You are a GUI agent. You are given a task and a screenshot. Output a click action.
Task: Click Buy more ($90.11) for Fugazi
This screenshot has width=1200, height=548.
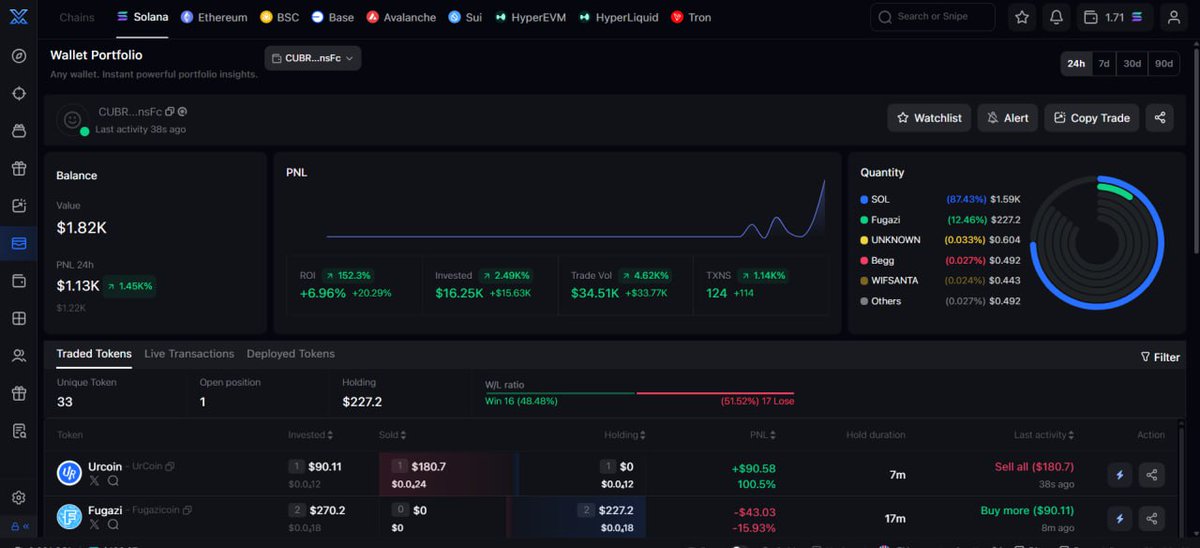pyautogui.click(x=1027, y=510)
